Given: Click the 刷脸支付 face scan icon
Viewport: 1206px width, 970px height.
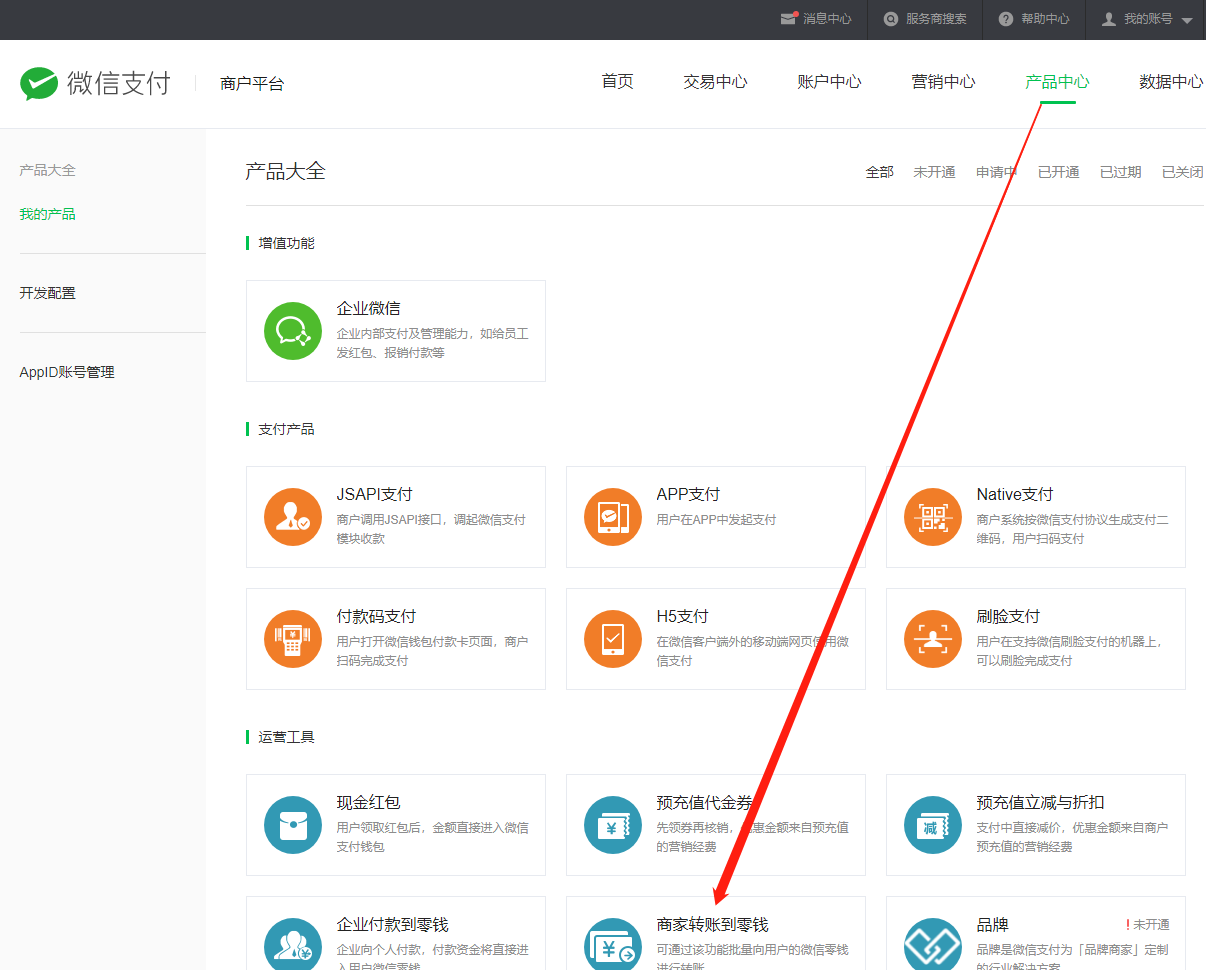Looking at the screenshot, I should pyautogui.click(x=933, y=639).
